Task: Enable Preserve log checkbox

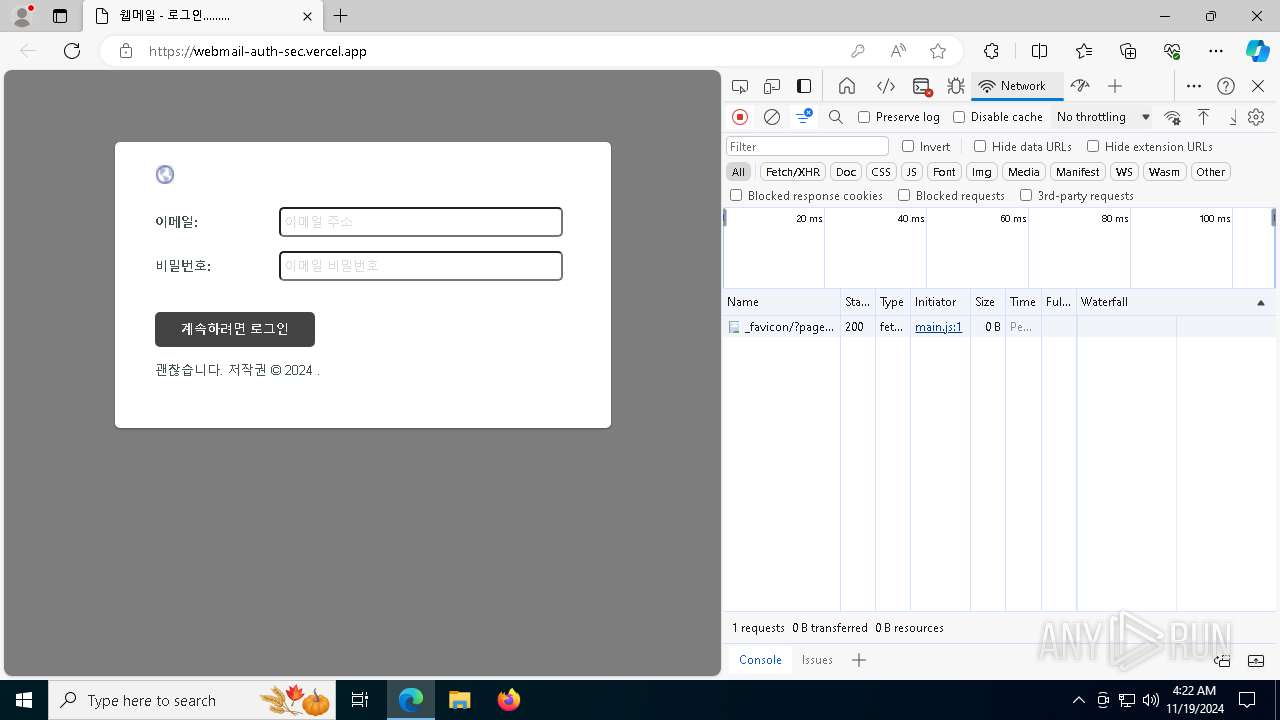Action: [864, 117]
